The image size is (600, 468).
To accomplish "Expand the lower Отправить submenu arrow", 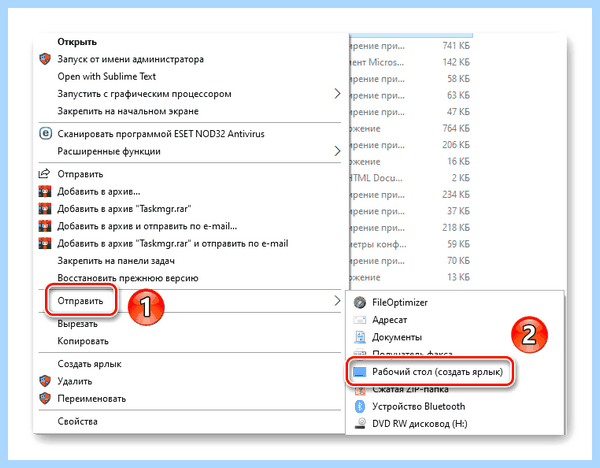I will [337, 301].
